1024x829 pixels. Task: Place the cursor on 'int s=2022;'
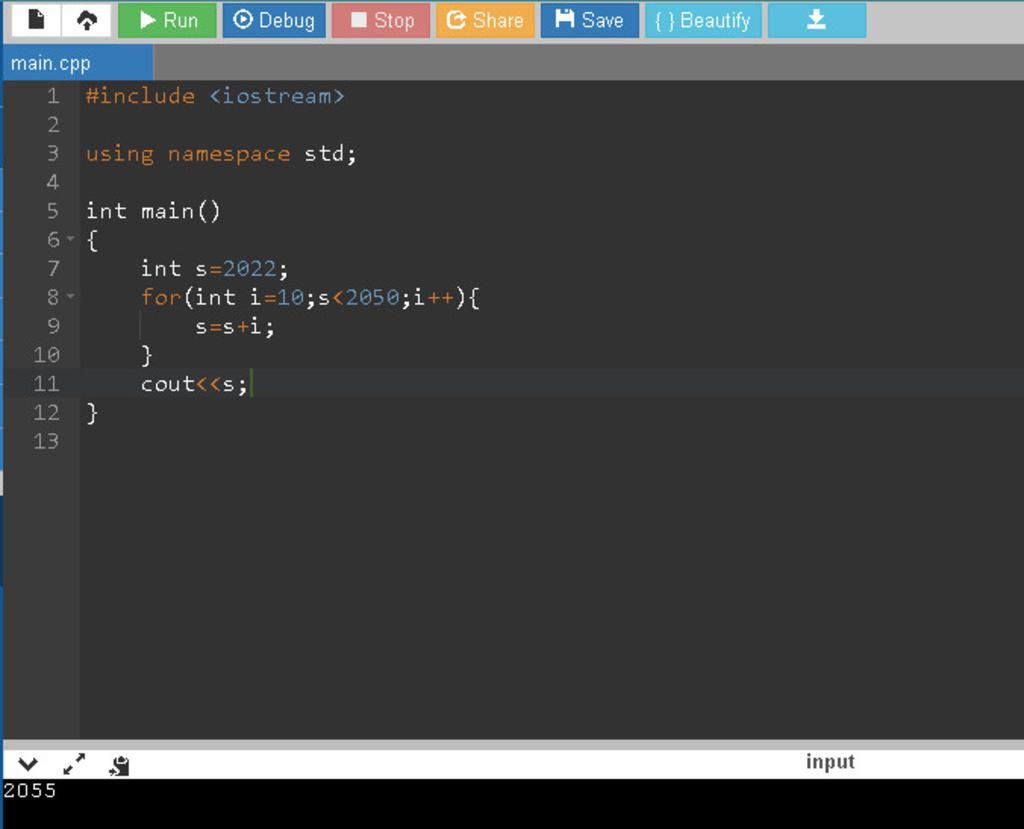[x=214, y=268]
